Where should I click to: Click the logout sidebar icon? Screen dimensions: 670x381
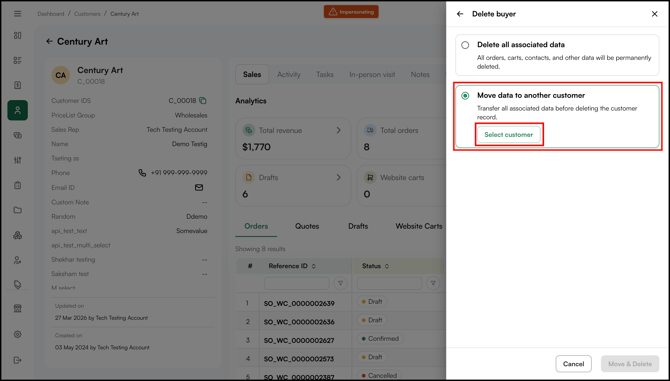(x=18, y=360)
